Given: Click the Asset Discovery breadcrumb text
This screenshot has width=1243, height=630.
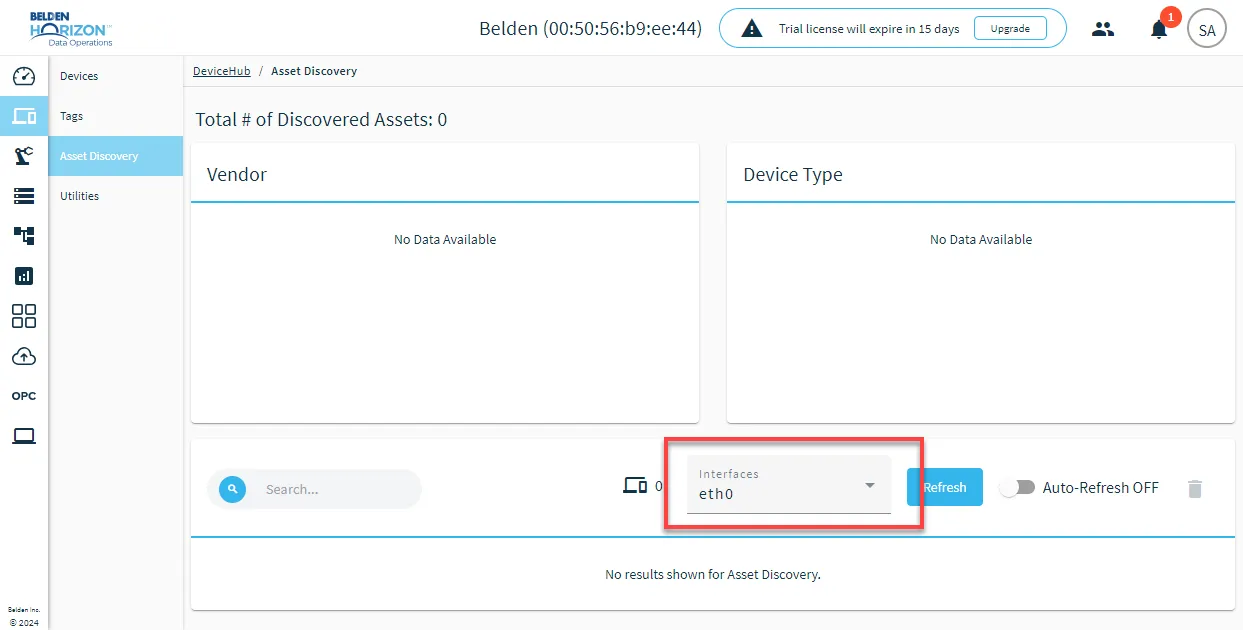Looking at the screenshot, I should [x=314, y=71].
